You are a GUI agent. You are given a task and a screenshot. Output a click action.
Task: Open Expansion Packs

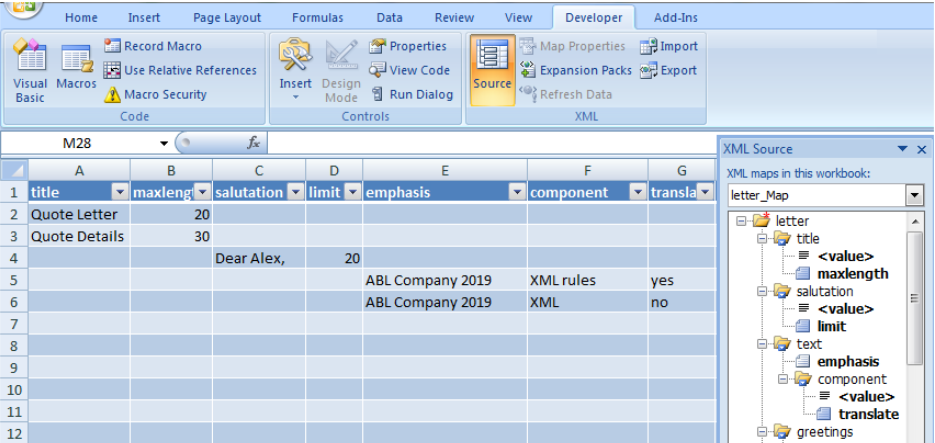[x=575, y=70]
